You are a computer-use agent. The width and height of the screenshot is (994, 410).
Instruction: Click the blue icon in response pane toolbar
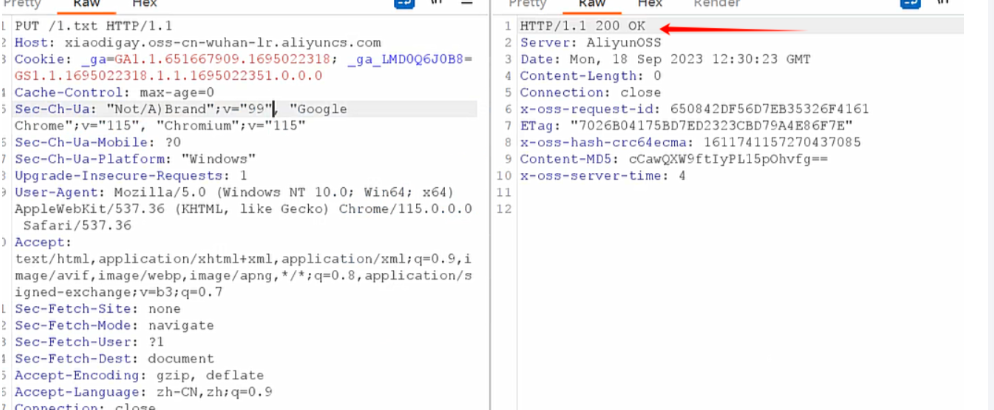pyautogui.click(x=911, y=4)
